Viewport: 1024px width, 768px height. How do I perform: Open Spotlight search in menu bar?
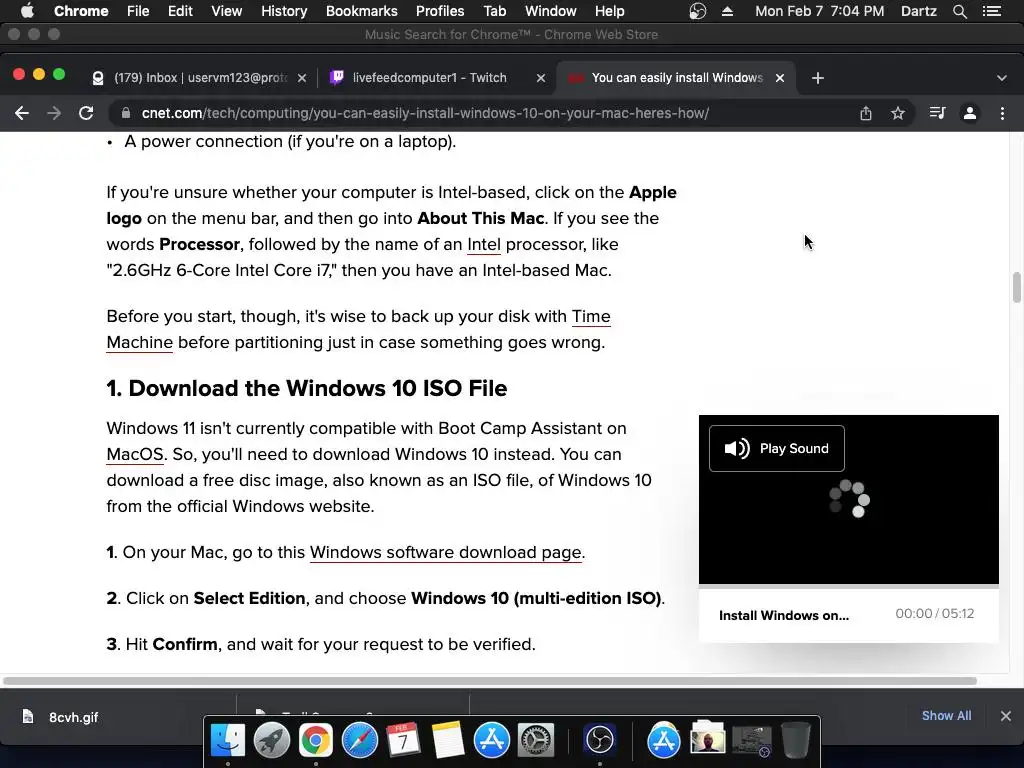click(x=959, y=11)
